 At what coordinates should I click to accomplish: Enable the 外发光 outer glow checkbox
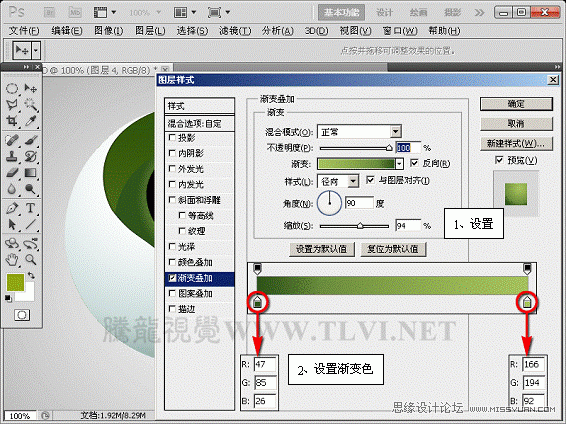coord(172,169)
